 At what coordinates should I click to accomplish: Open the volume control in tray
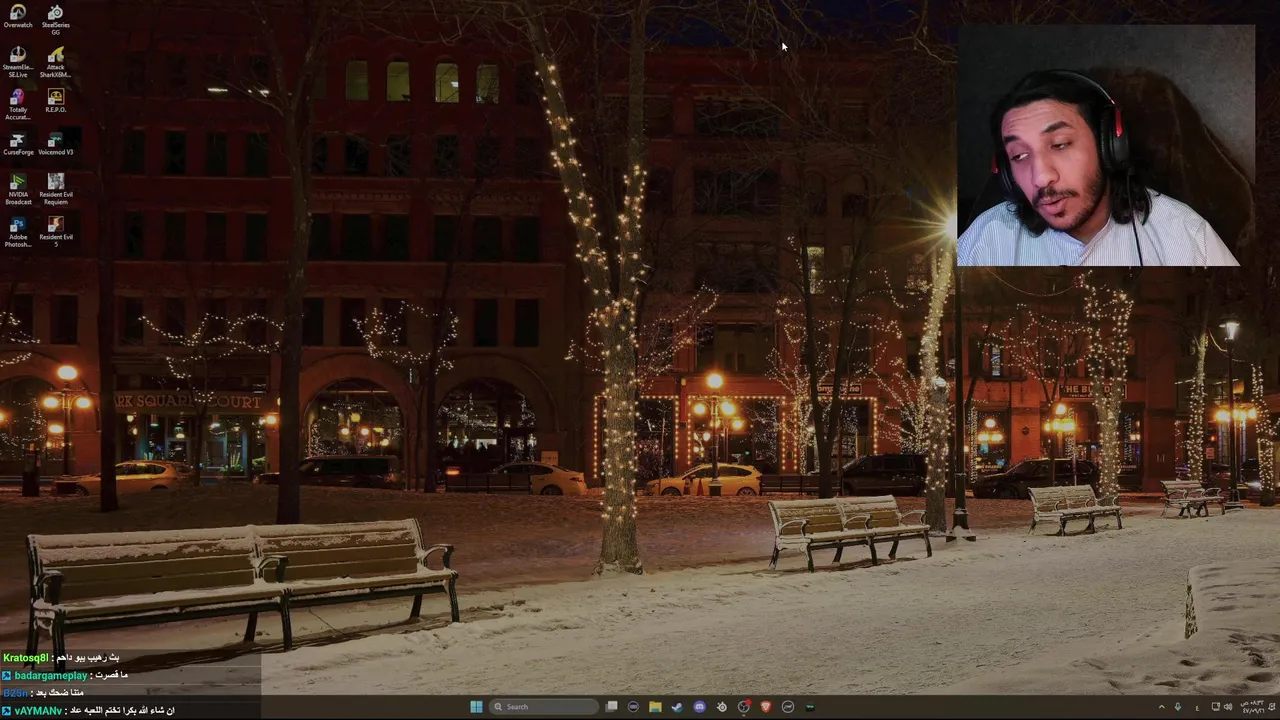[x=1228, y=707]
